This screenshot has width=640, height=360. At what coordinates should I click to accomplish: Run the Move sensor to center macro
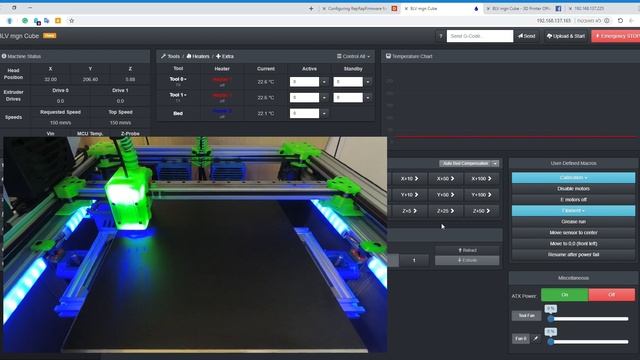[x=573, y=233]
